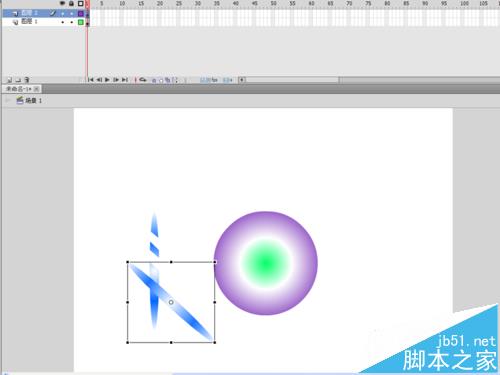Close the 未命名-1 document tab
This screenshot has height=375, width=500.
point(36,89)
